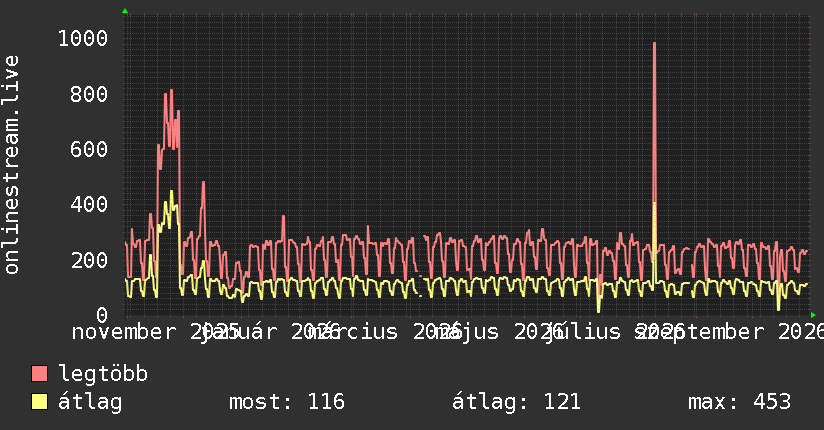Select the átlag legend label beside the yellow swatch

[90, 402]
